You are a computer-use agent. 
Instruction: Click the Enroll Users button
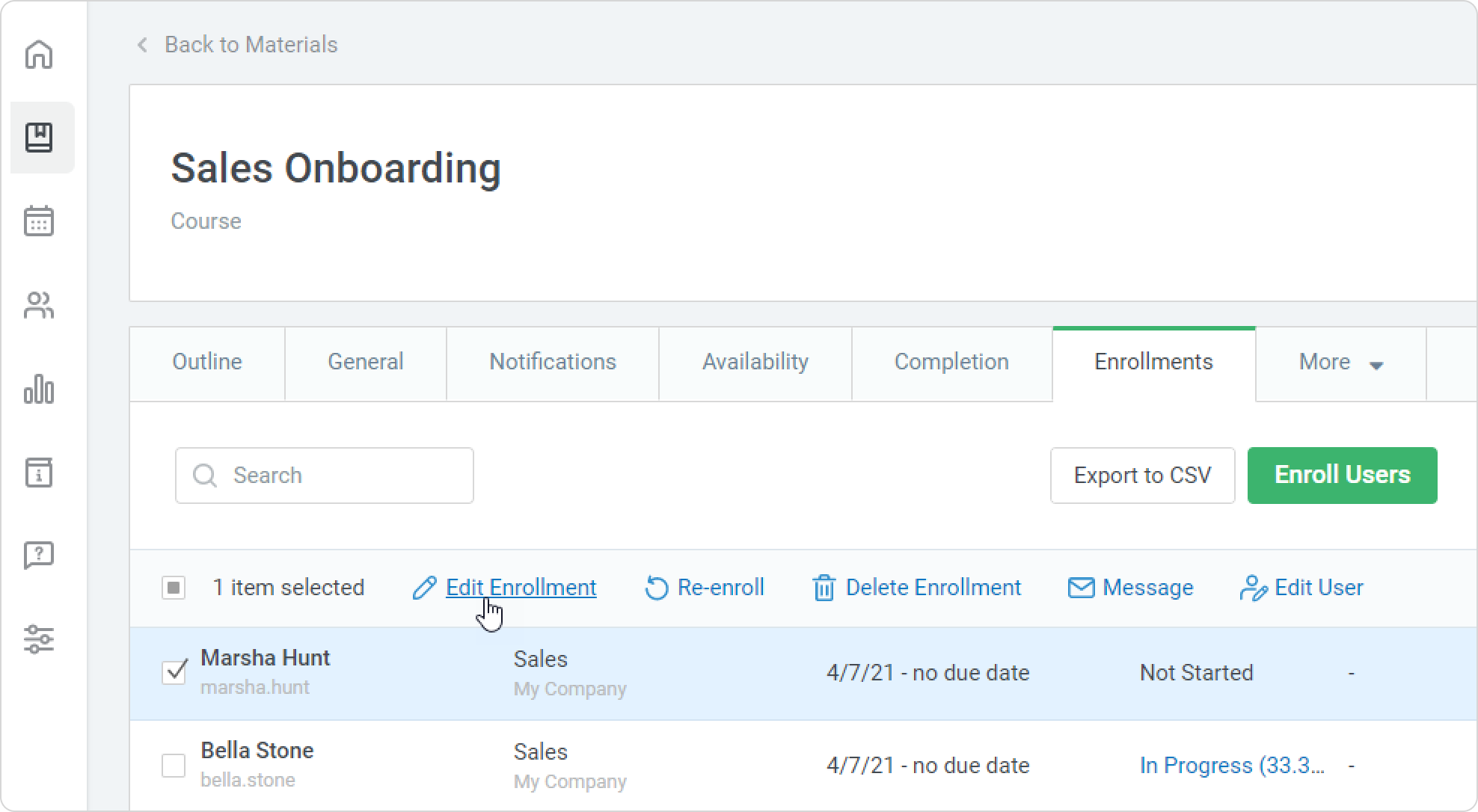[x=1342, y=475]
